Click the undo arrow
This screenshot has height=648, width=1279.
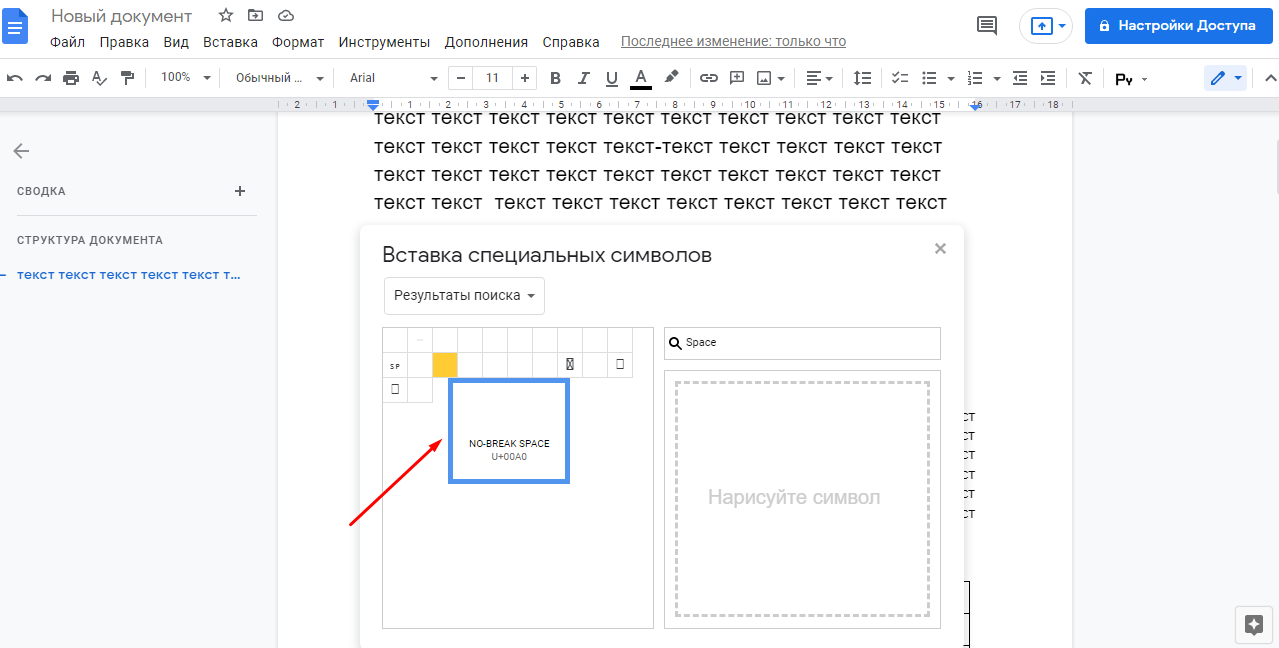15,78
